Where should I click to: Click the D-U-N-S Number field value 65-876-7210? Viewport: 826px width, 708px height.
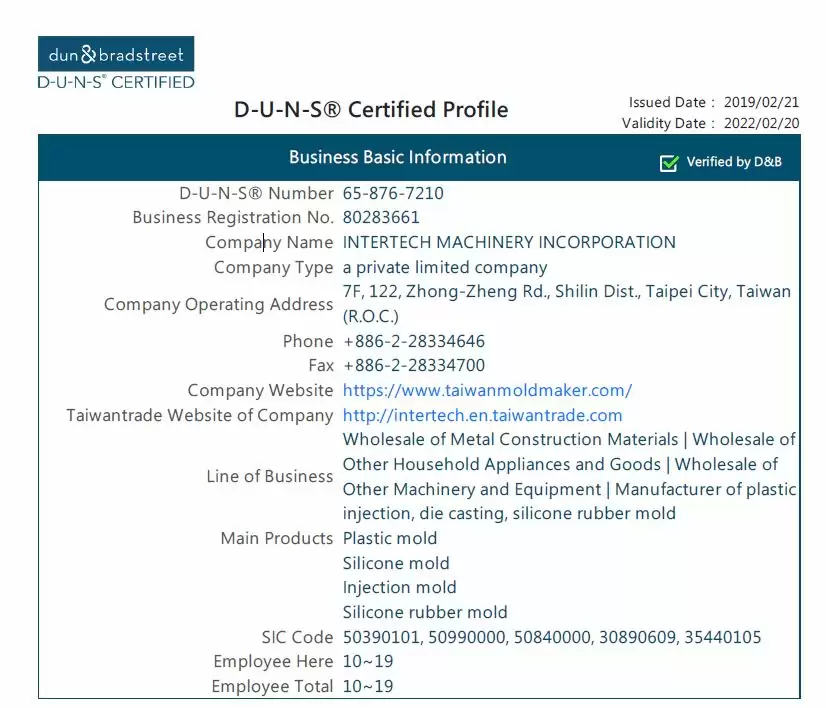point(393,193)
